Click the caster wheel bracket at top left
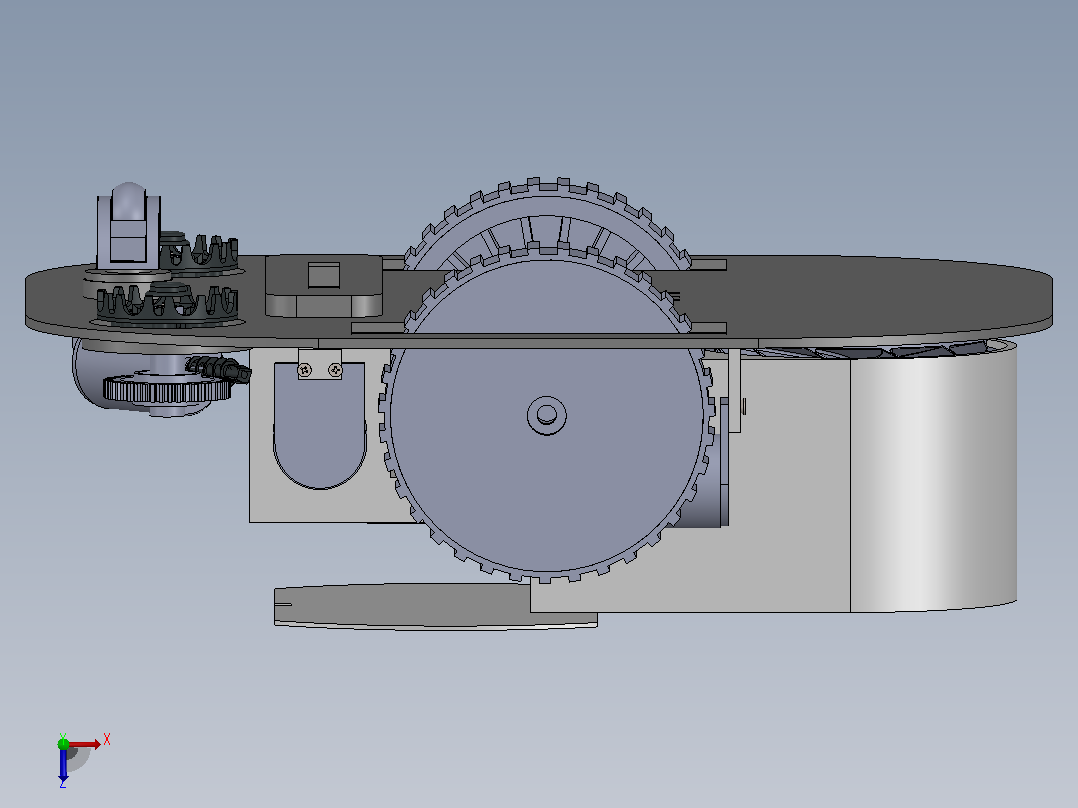 tap(129, 225)
